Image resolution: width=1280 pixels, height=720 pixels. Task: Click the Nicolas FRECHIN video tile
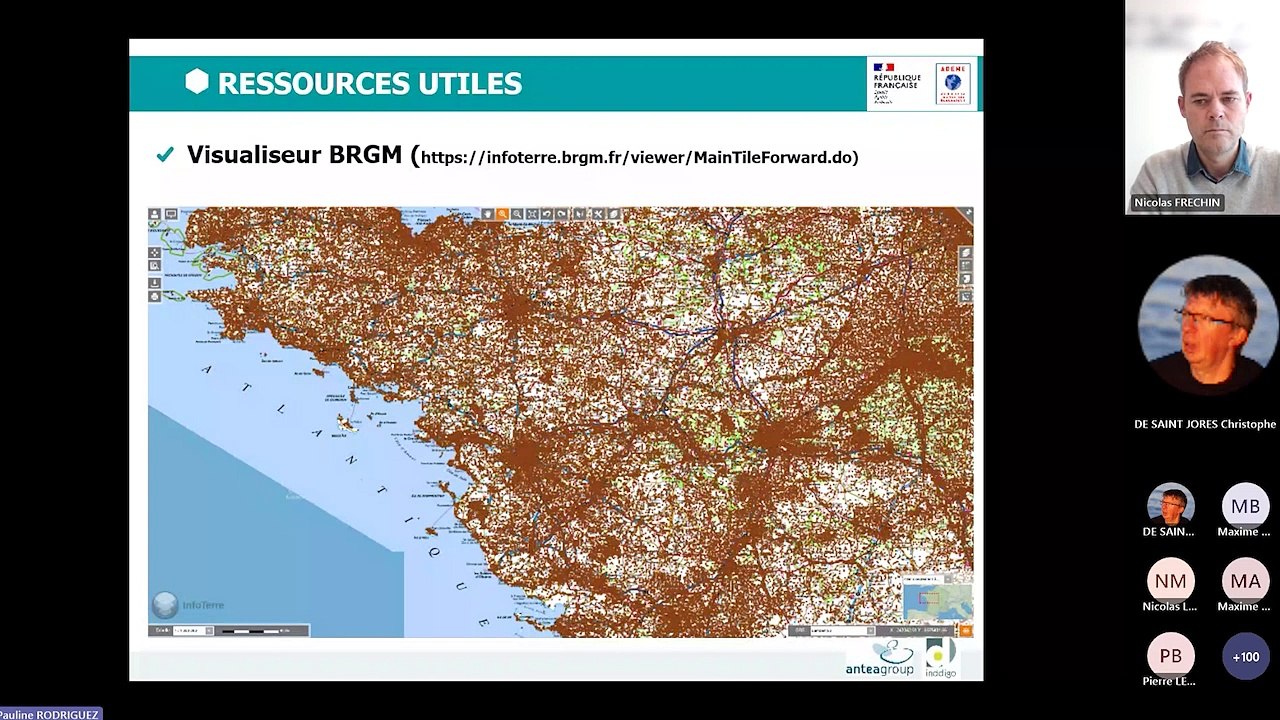coord(1203,108)
